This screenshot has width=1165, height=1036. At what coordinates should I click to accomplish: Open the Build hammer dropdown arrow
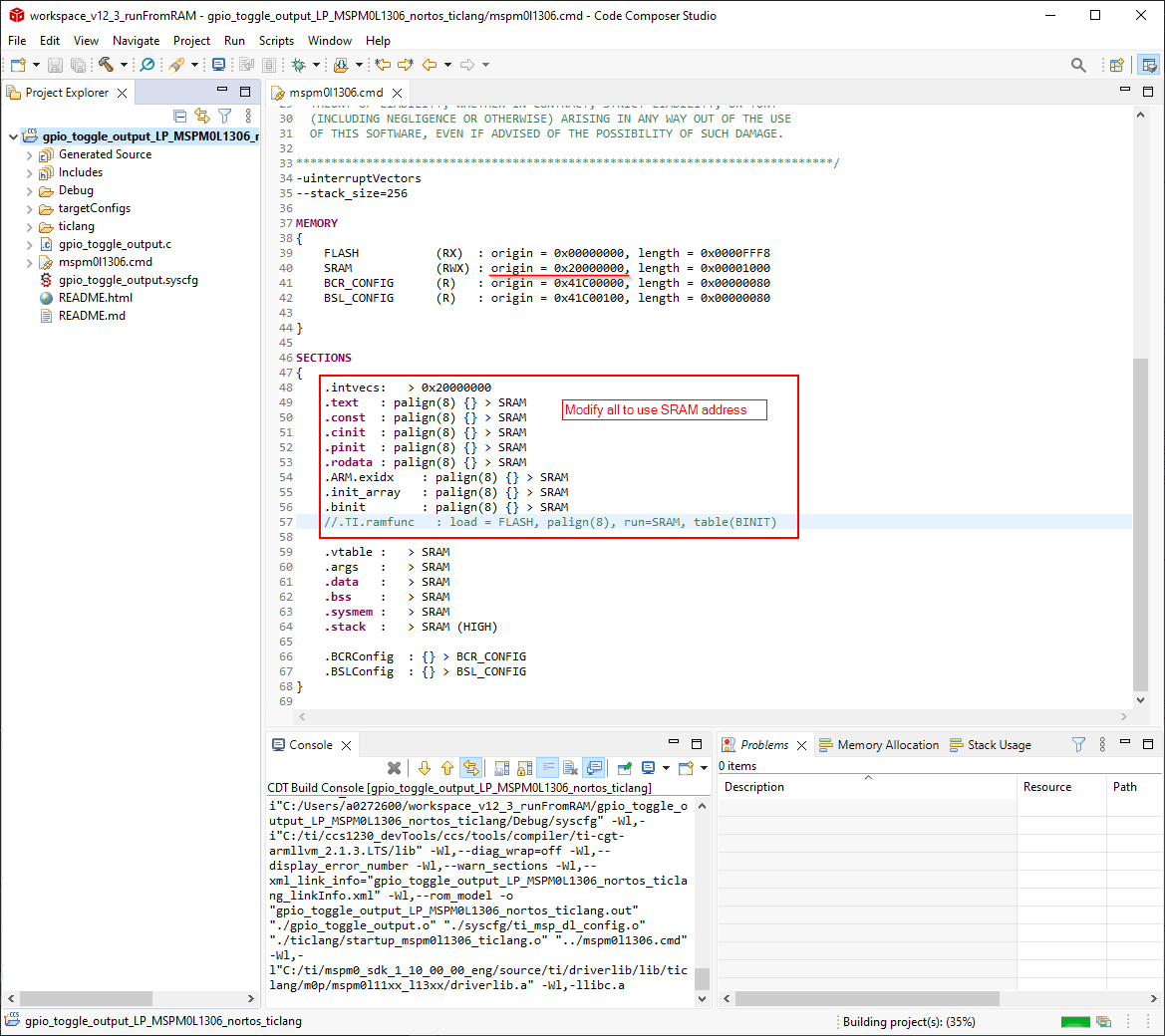tap(124, 65)
